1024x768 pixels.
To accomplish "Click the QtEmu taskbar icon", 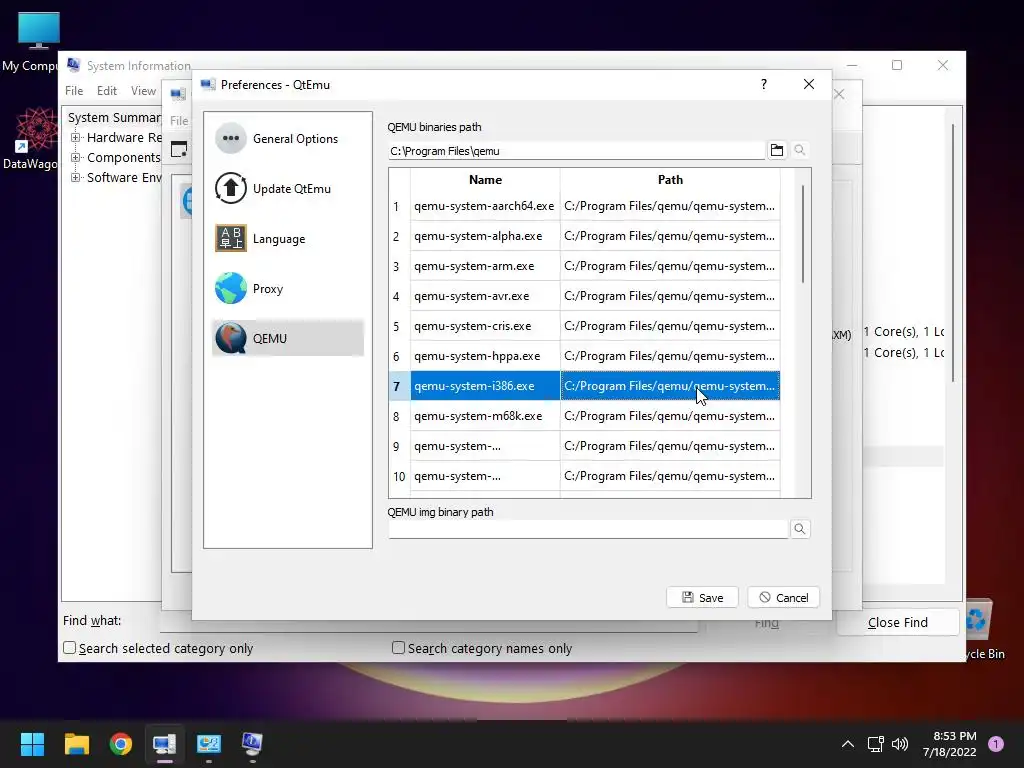I will click(165, 744).
